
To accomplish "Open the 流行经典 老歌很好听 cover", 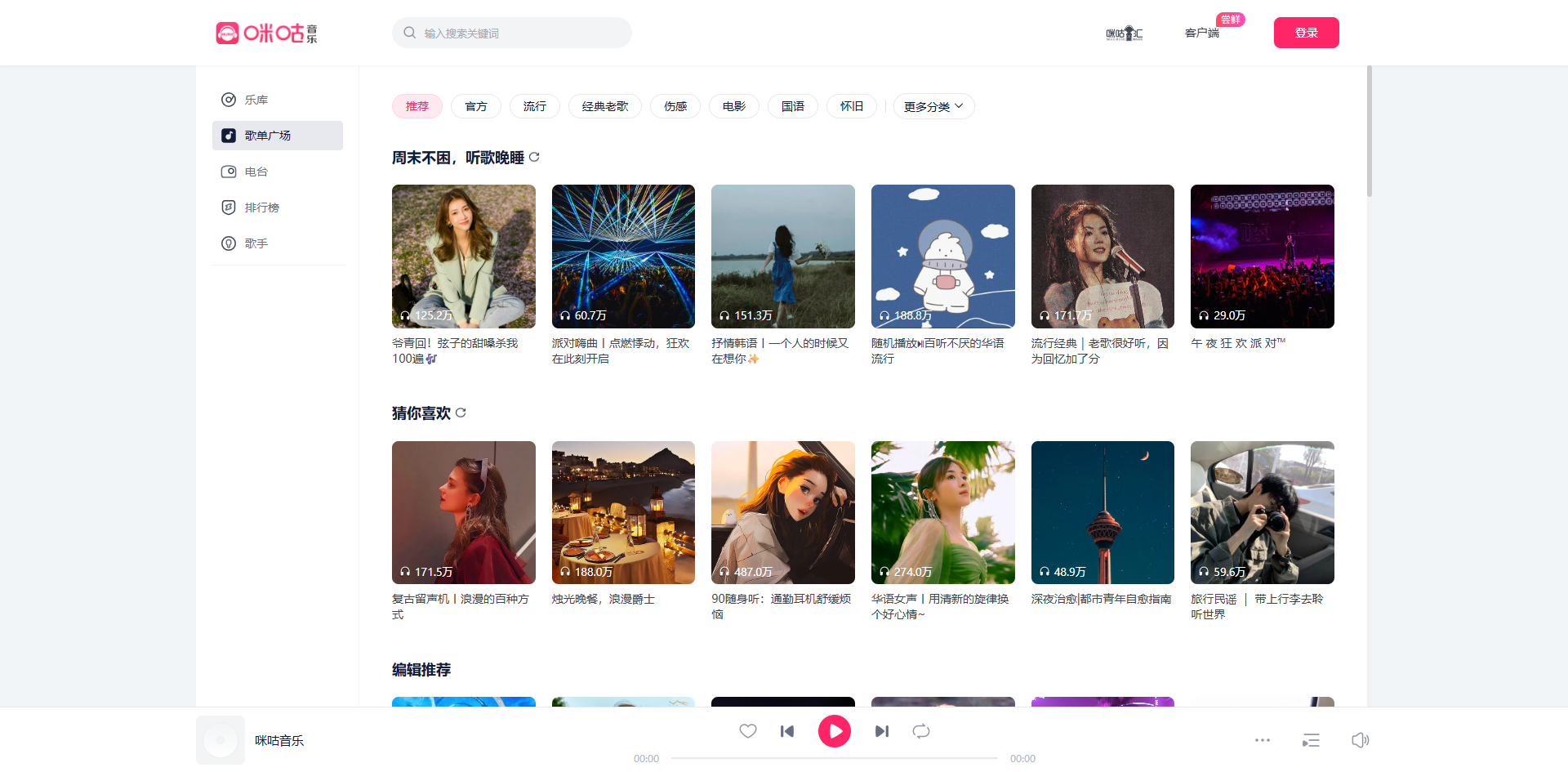I will (1102, 257).
